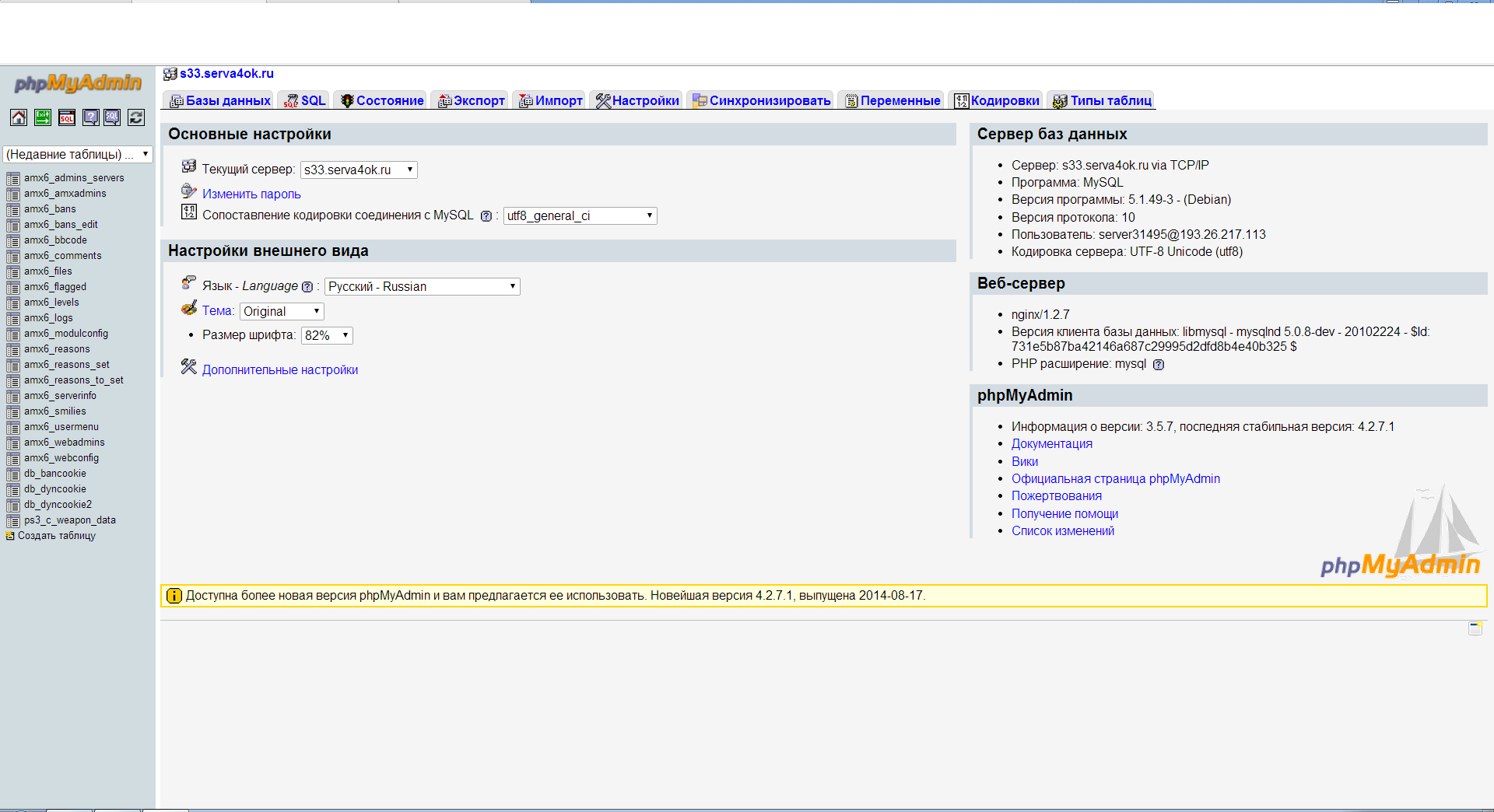Open the Вики link
The image size is (1494, 812).
pos(1025,461)
